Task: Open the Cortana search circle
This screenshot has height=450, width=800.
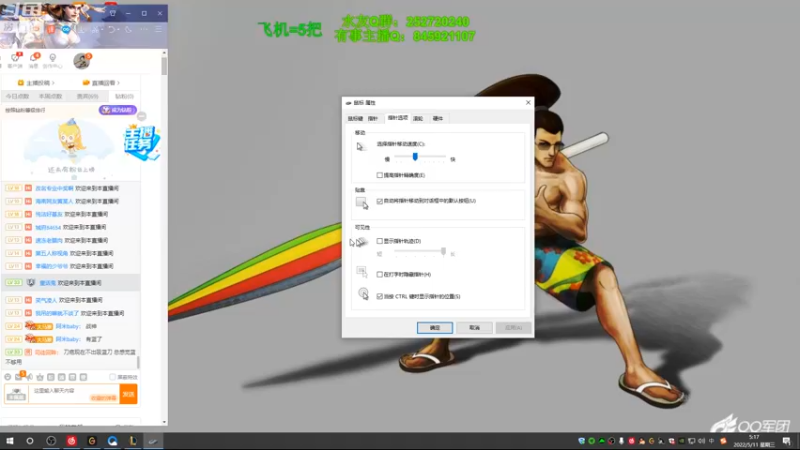Action: point(30,441)
